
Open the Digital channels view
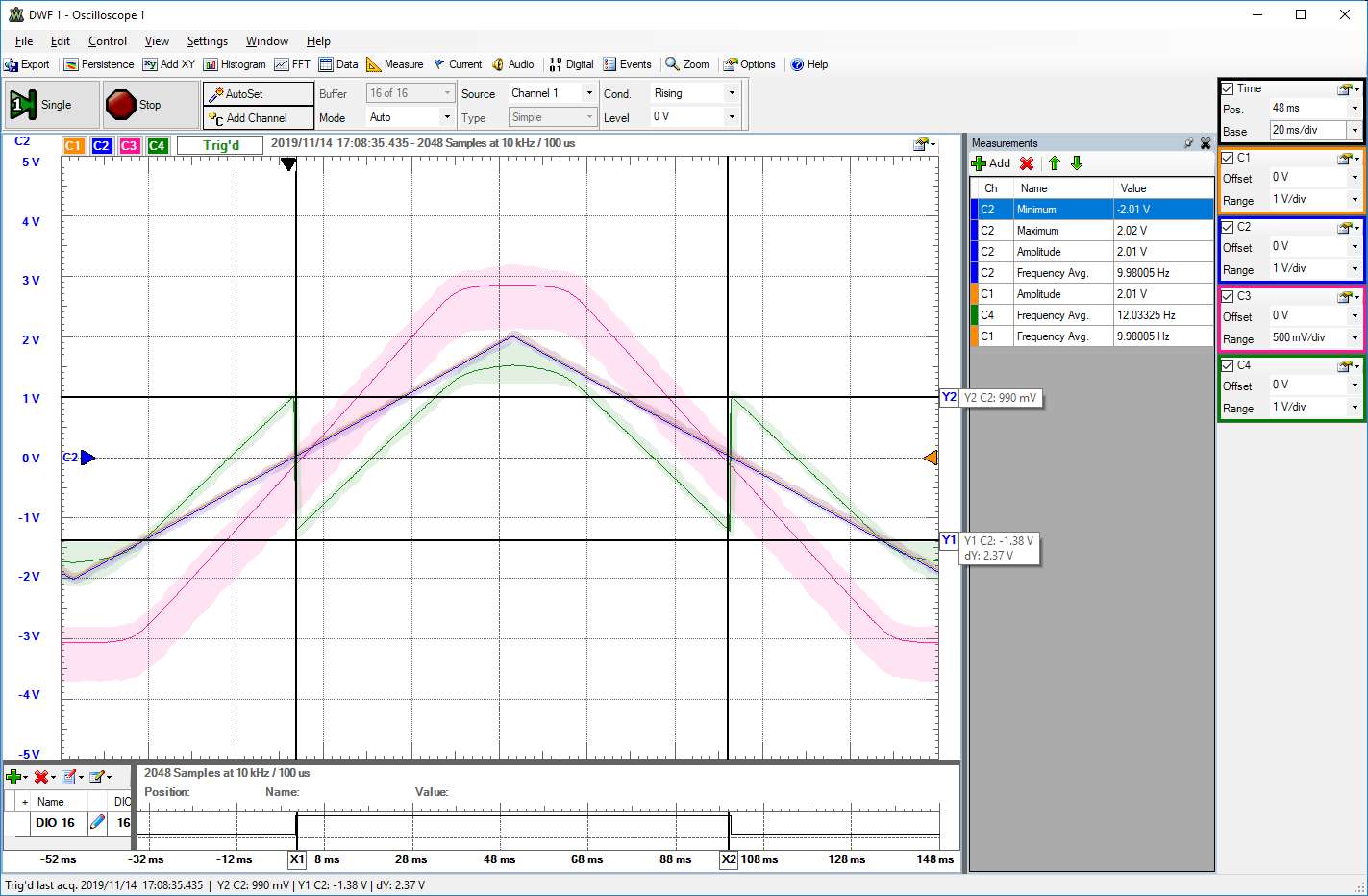[571, 64]
